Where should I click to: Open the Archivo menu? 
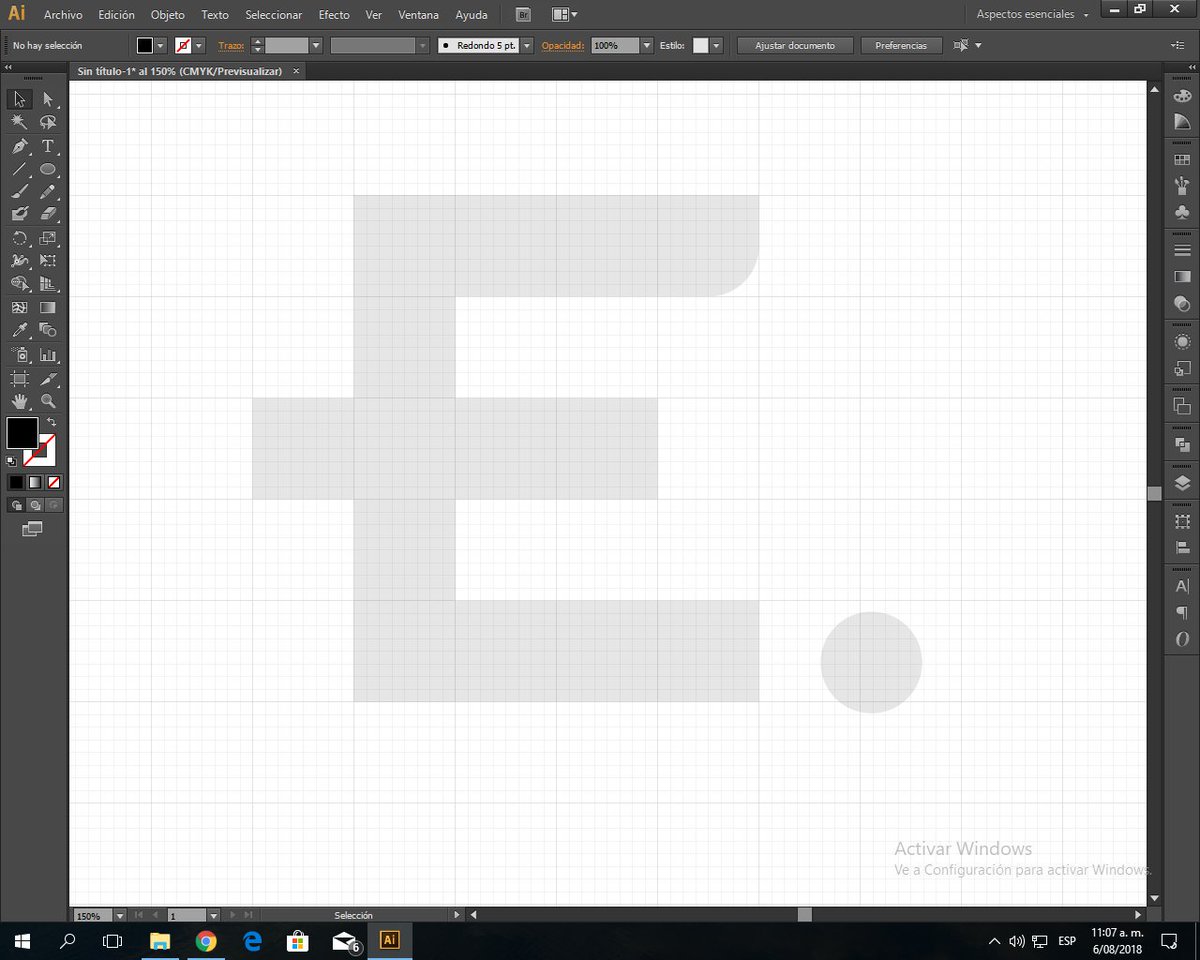(63, 15)
